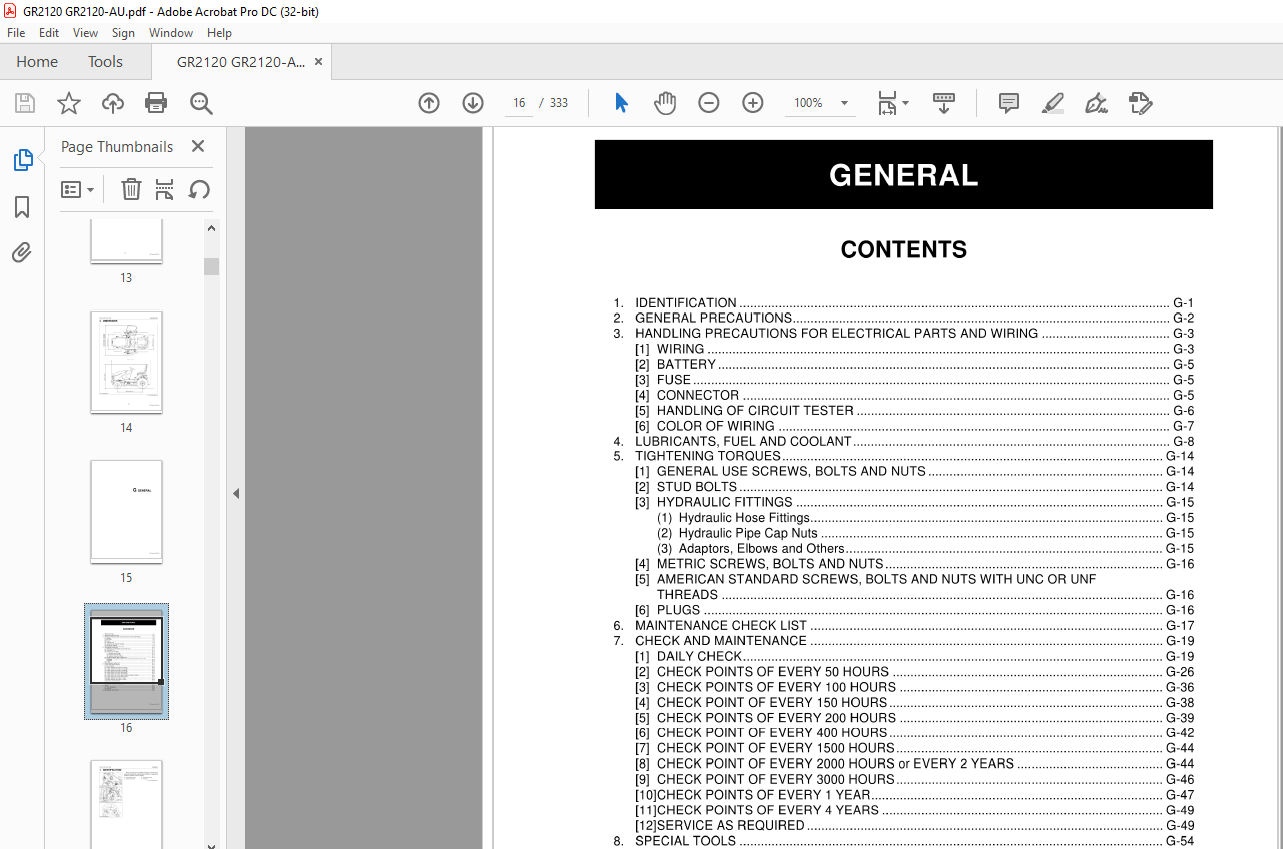
Task: Add a comment with the sticky note icon
Action: (x=1009, y=103)
